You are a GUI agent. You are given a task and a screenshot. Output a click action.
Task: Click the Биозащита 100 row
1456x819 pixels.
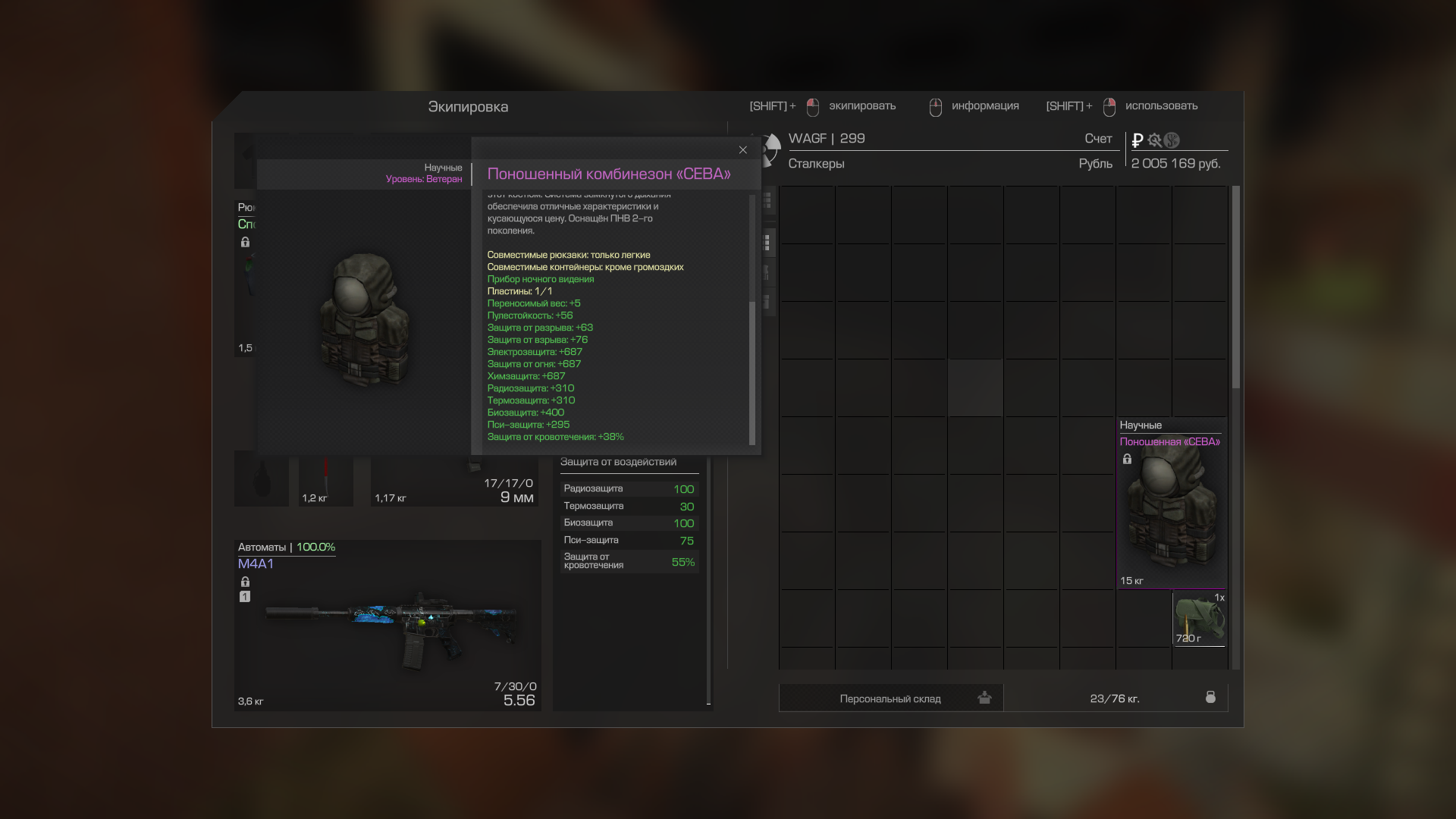(629, 523)
